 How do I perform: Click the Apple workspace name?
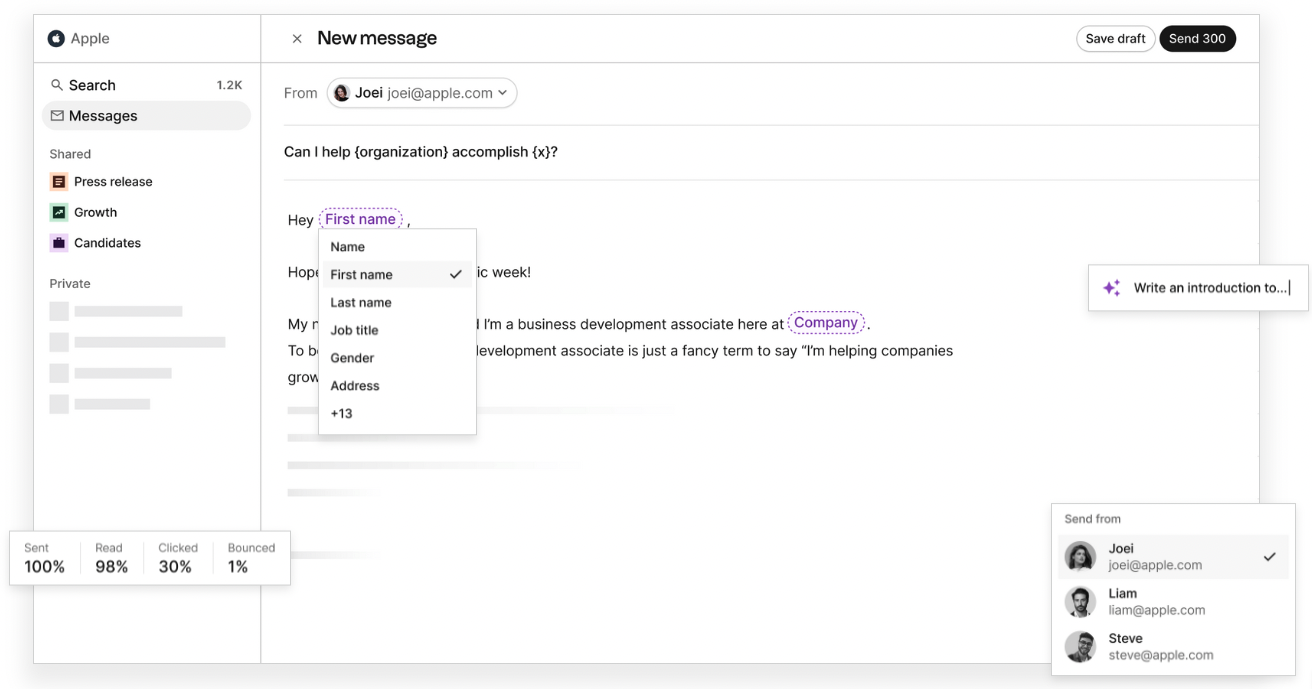(90, 39)
